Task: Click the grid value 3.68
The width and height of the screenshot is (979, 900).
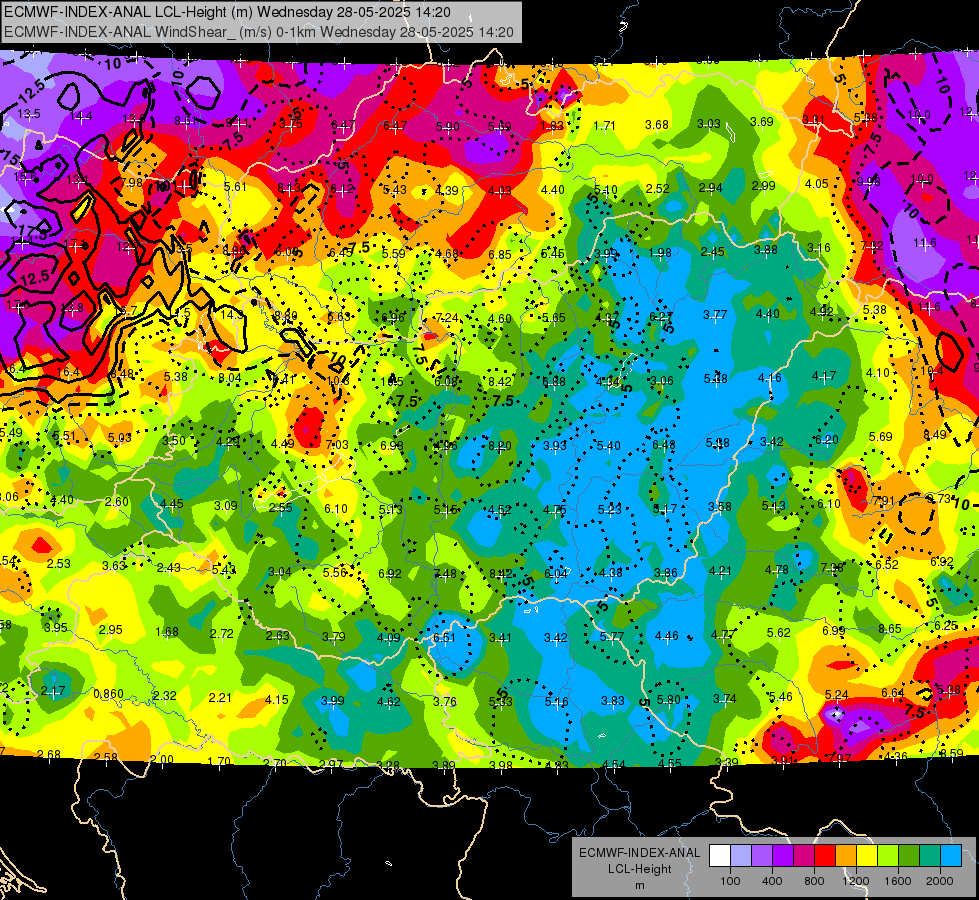Action: [x=657, y=125]
